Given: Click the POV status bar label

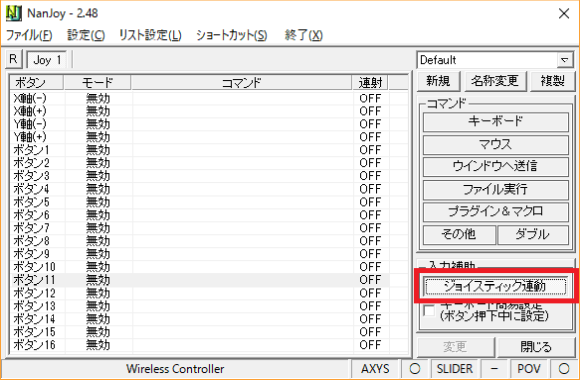Looking at the screenshot, I should 529,369.
